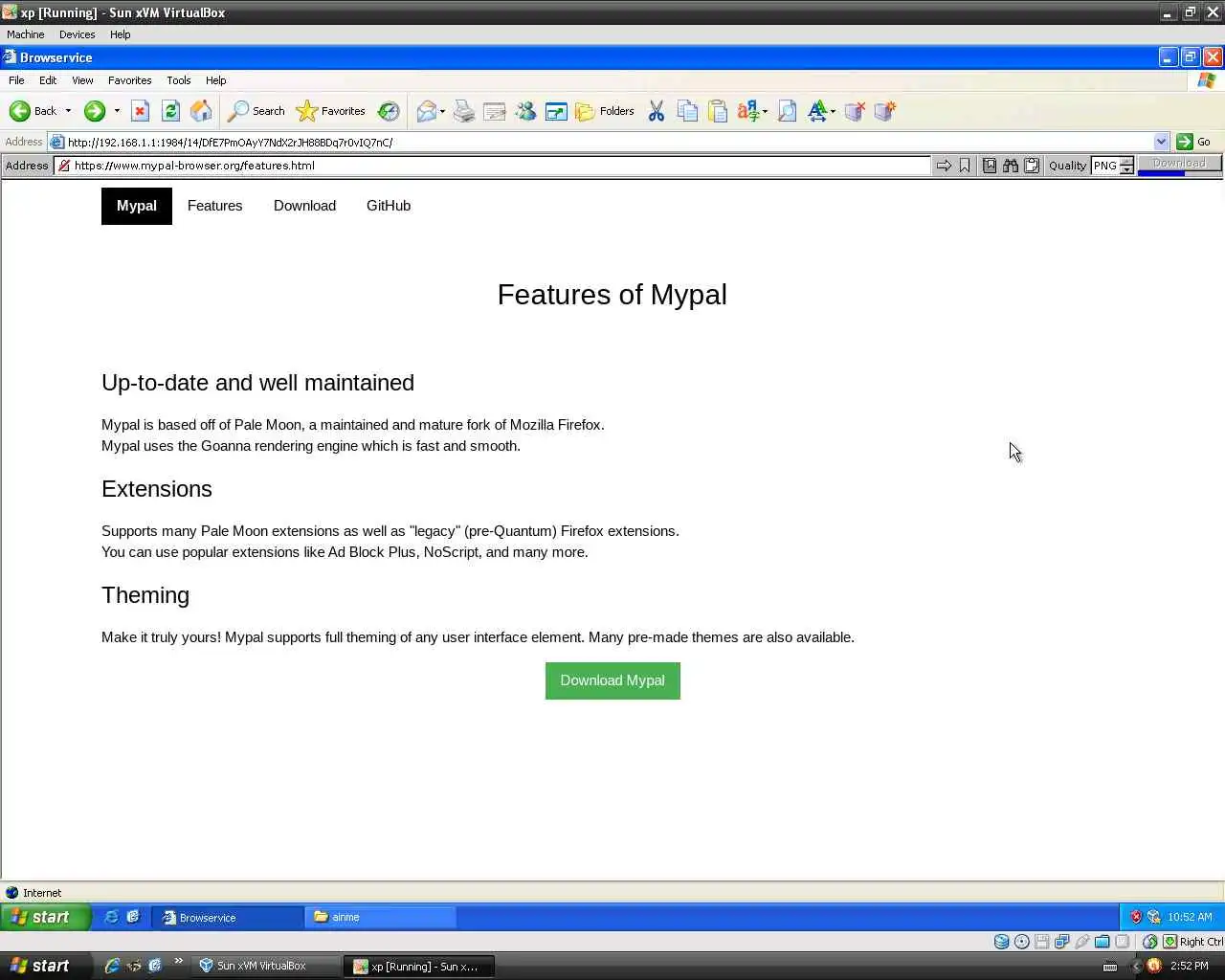The image size is (1225, 980).
Task: Open the Tools menu
Action: pyautogui.click(x=178, y=80)
